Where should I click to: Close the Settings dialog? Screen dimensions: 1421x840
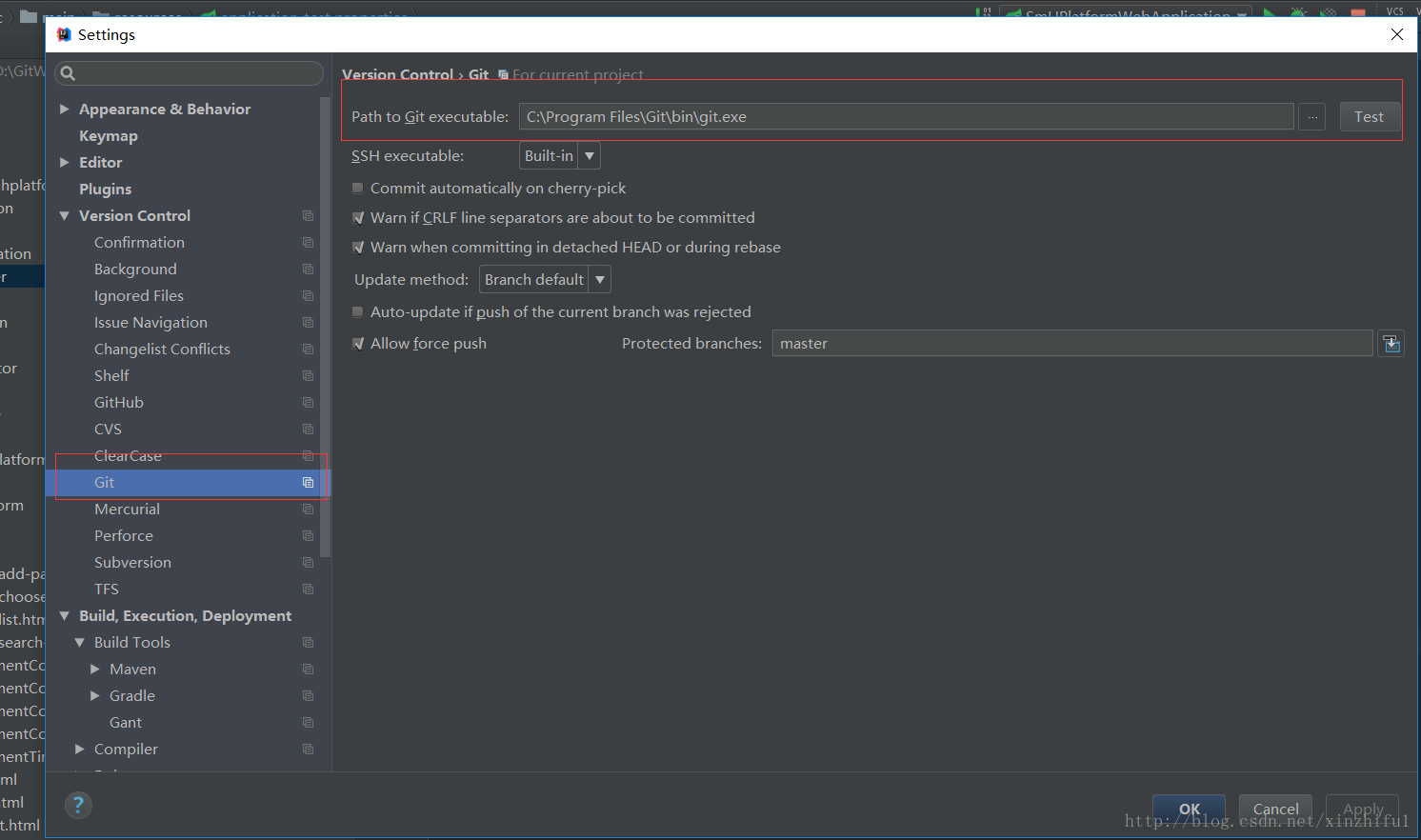tap(1397, 34)
